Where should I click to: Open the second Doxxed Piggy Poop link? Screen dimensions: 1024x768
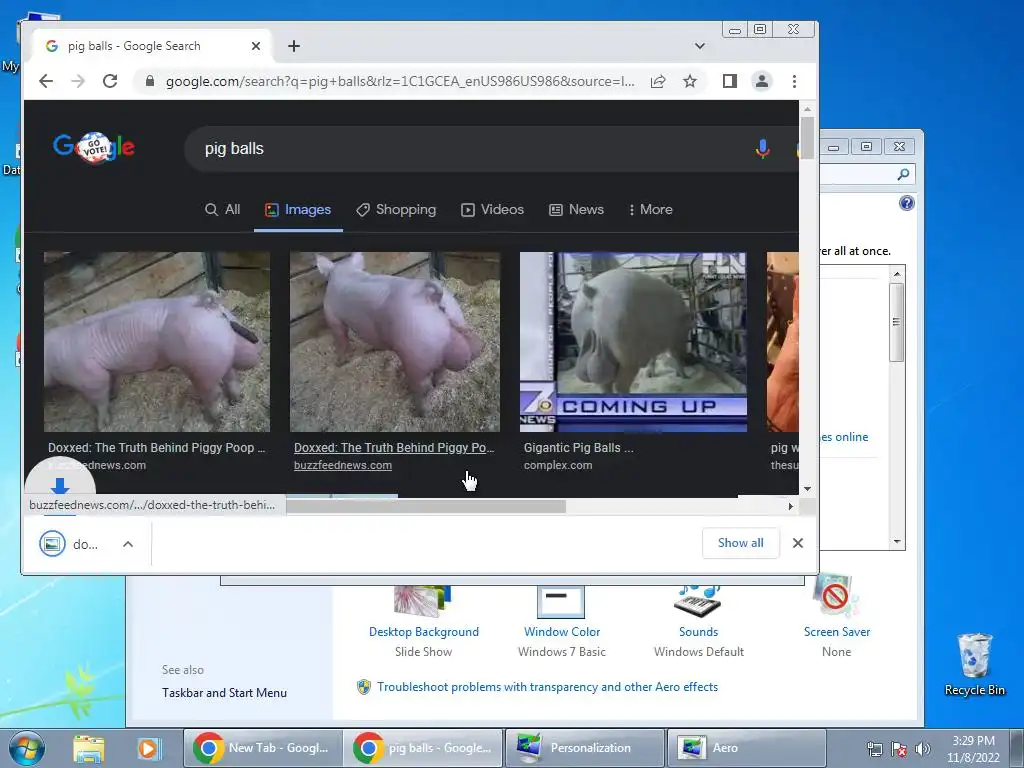click(394, 448)
